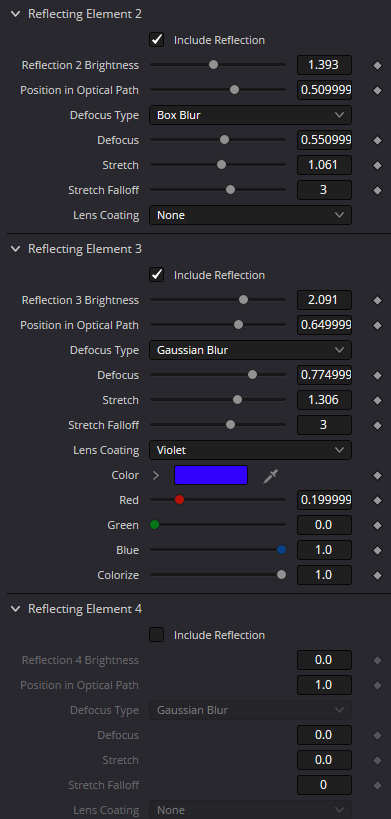Click keyframe diamond for Element 2 Stretch
Viewport: 391px width, 819px height.
coord(377,165)
